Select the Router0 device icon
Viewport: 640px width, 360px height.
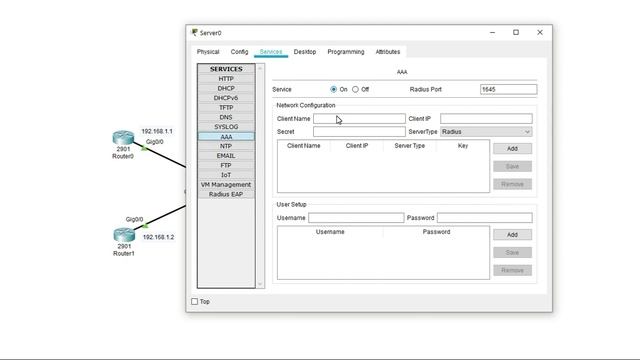[123, 138]
